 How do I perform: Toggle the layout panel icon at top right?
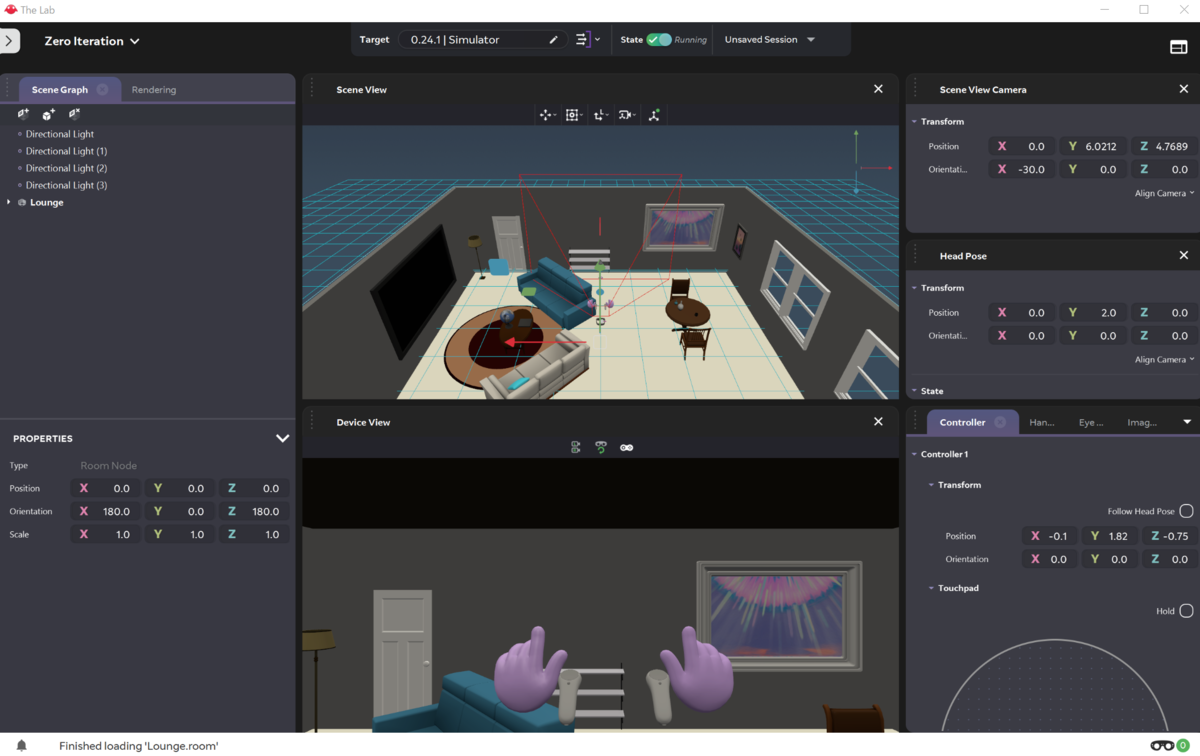click(1179, 47)
